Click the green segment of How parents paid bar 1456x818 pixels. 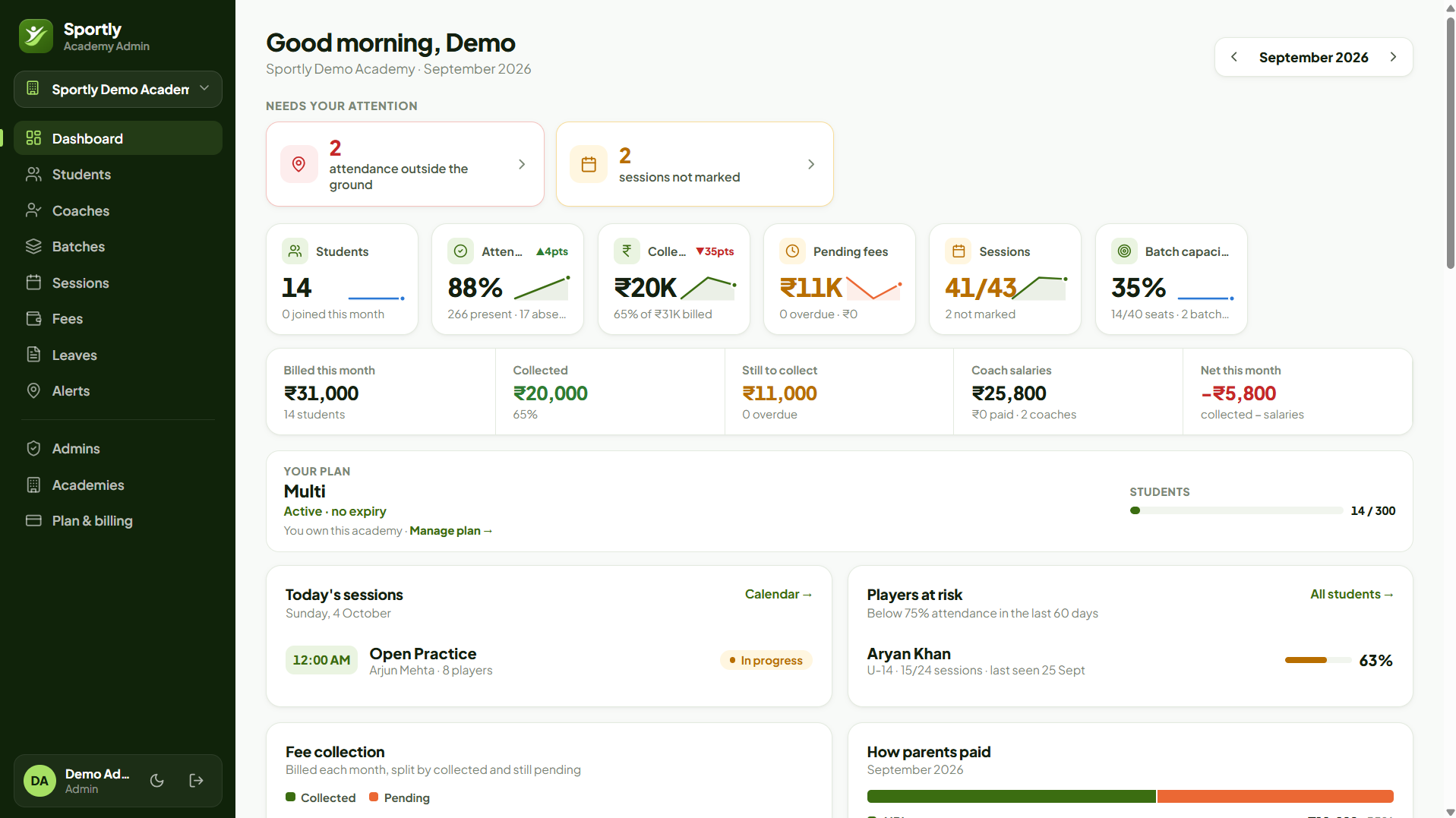[1011, 796]
